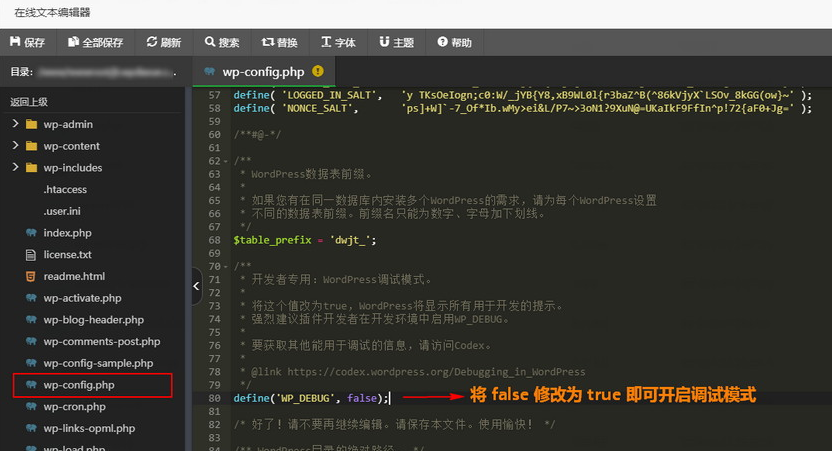The image size is (832, 451).
Task: Expand the wp-includes folder arrow
Action: click(x=15, y=167)
